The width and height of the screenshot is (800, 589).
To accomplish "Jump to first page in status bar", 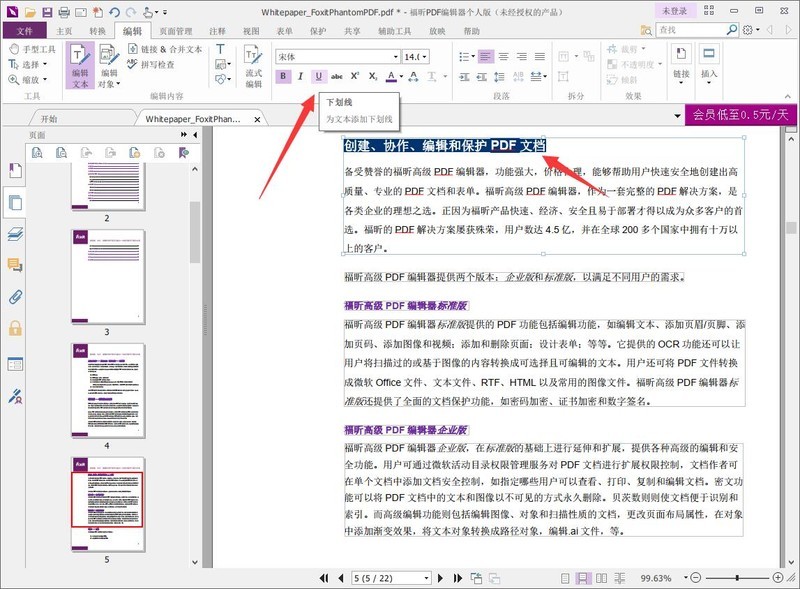I will coord(323,578).
